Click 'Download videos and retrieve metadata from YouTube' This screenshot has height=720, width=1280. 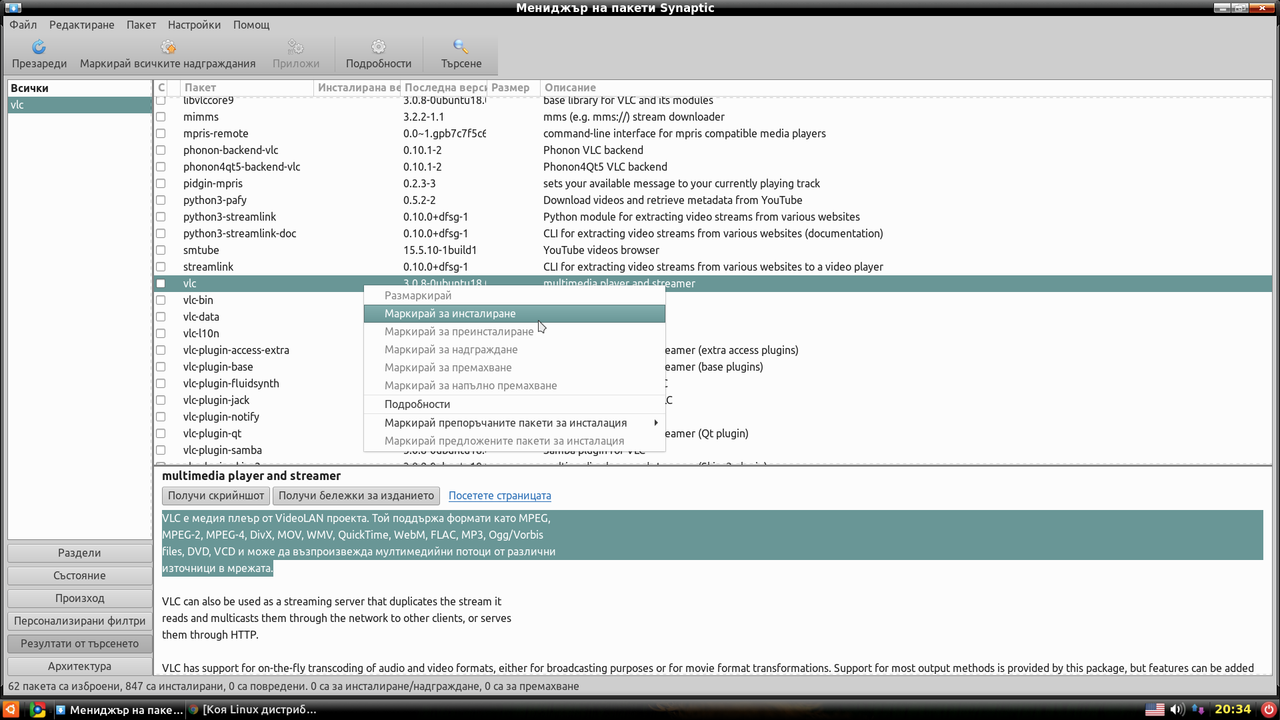672,200
